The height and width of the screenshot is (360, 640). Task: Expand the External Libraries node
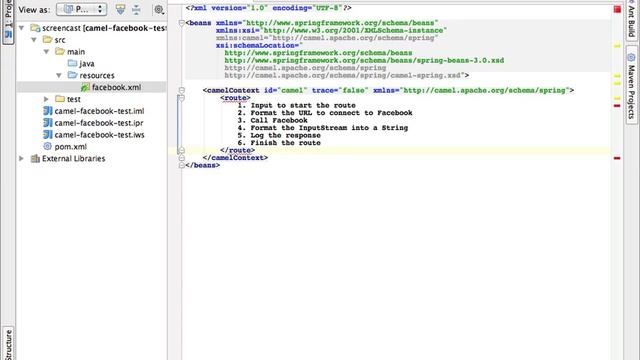22,158
